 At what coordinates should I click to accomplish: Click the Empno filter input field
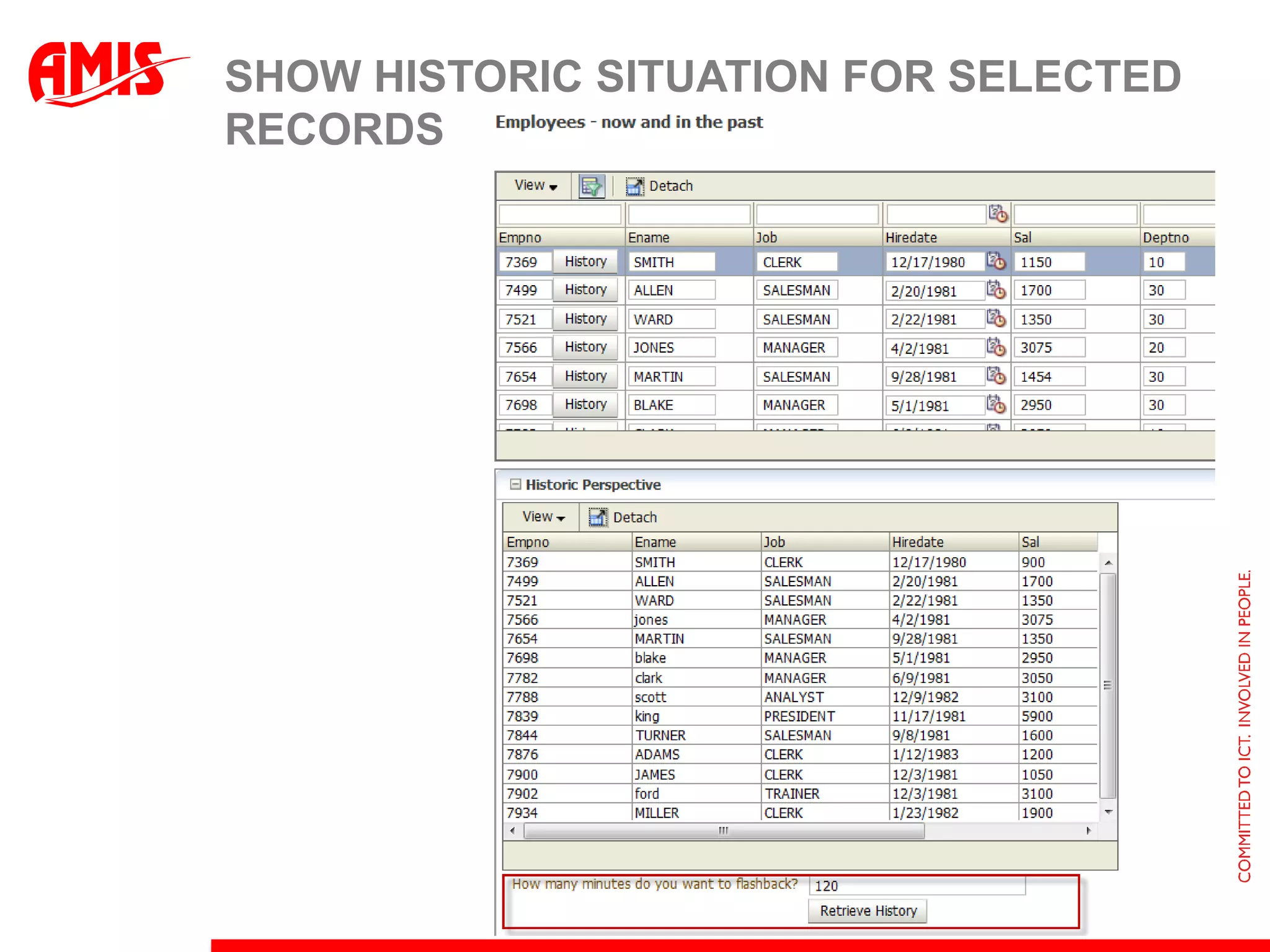(x=559, y=214)
